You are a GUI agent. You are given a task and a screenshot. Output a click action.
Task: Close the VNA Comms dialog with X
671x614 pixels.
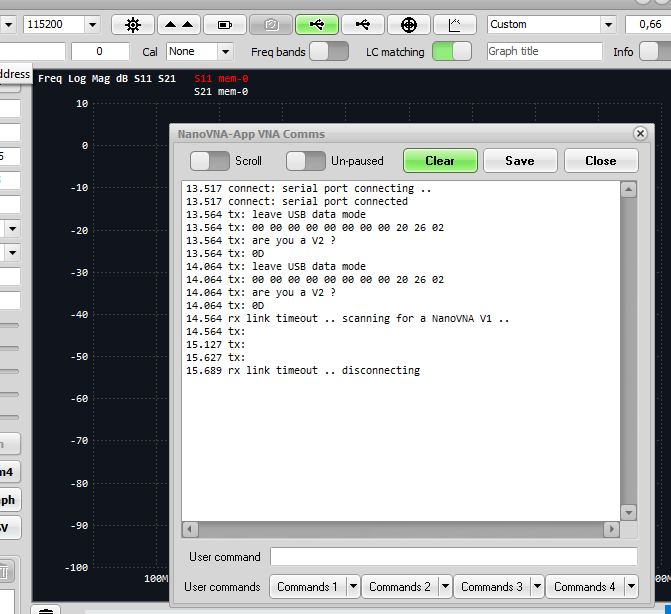point(640,133)
